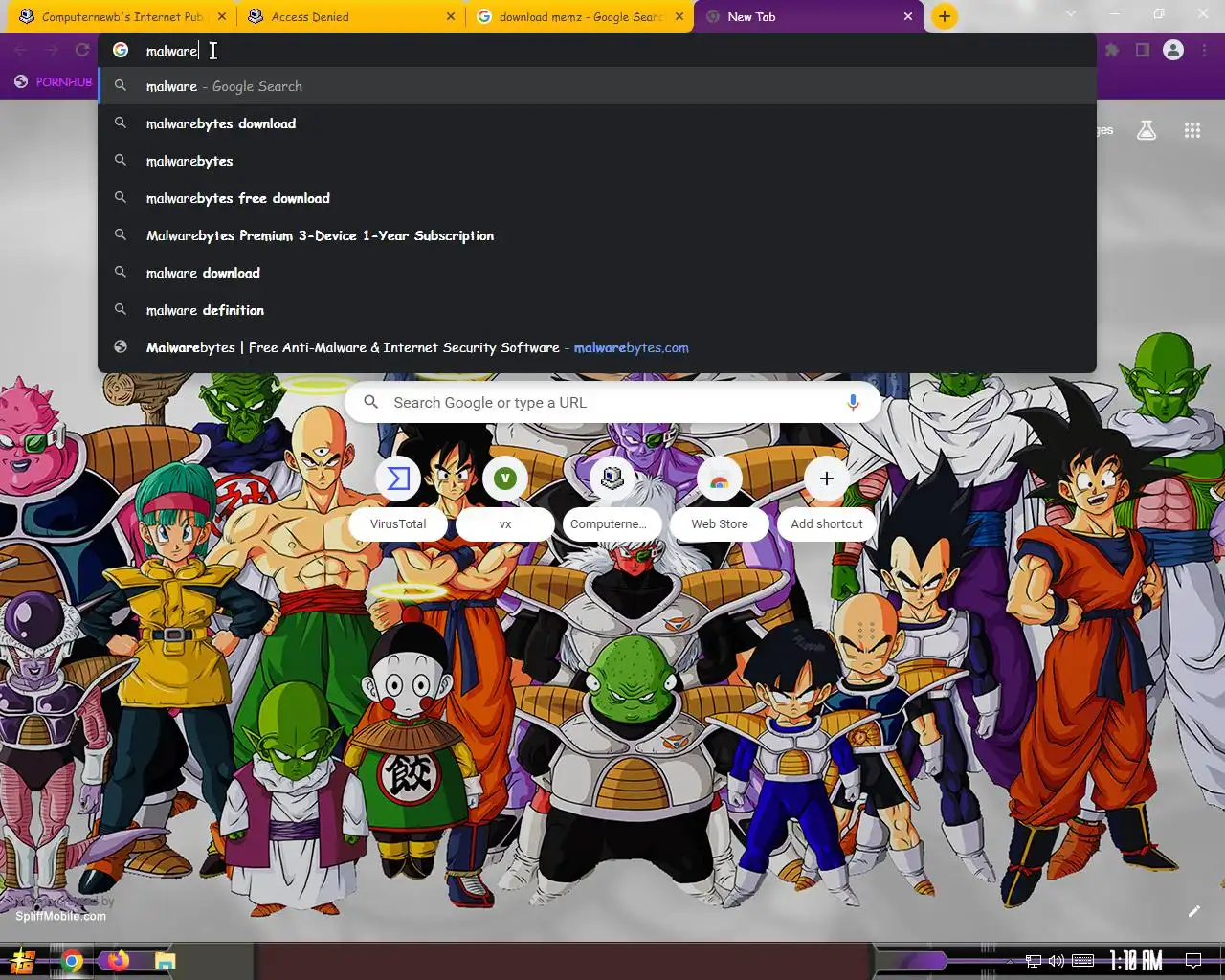The image size is (1225, 980).
Task: Open the profile avatar menu
Action: point(1173,50)
